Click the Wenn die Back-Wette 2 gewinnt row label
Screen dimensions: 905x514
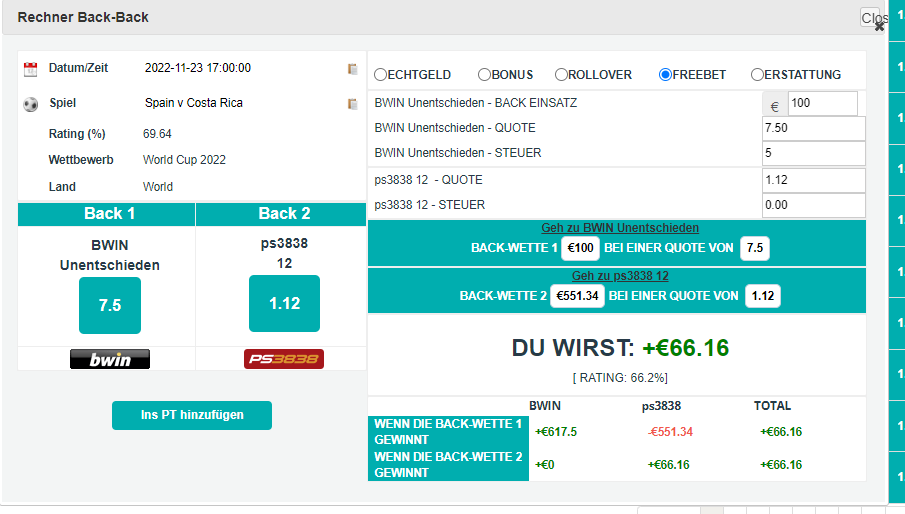[x=448, y=464]
